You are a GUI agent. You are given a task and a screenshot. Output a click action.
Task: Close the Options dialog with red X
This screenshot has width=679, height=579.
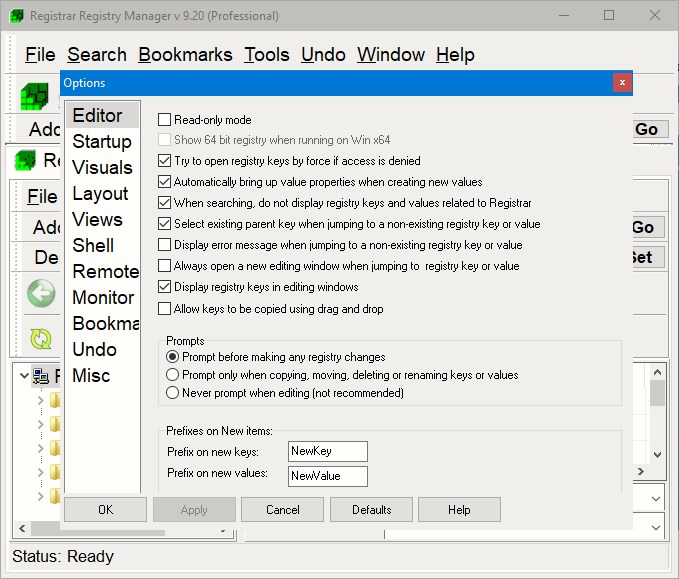pyautogui.click(x=622, y=83)
